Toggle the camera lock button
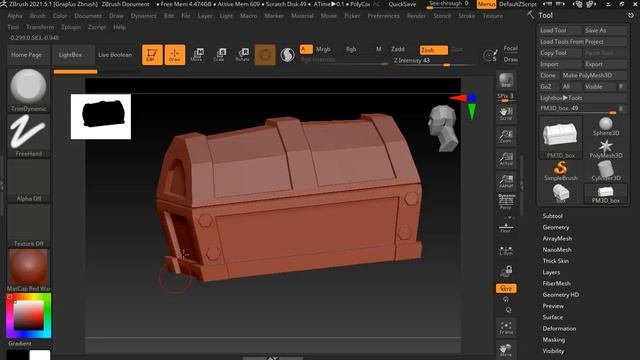The height and width of the screenshot is (360, 640). coord(506,271)
